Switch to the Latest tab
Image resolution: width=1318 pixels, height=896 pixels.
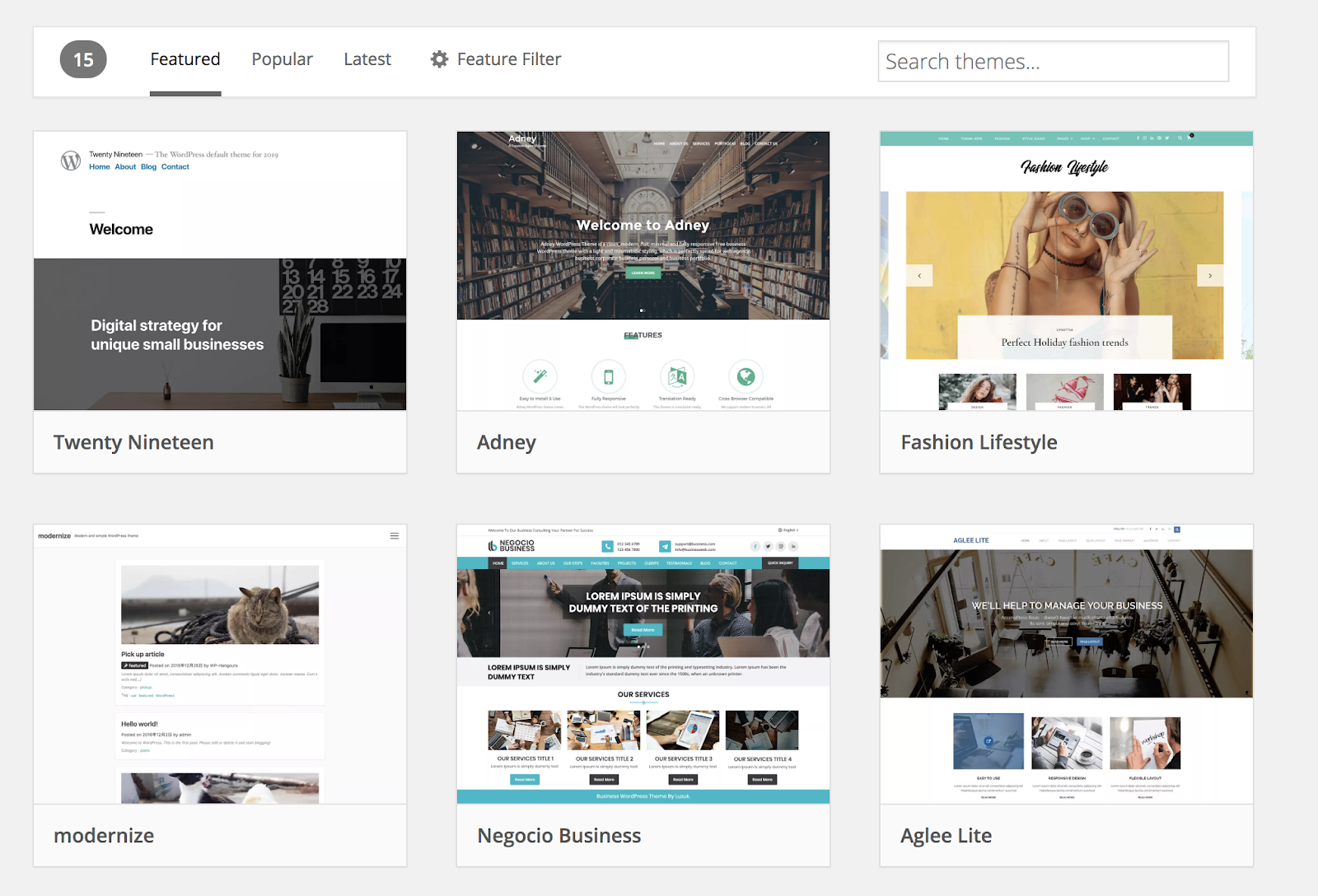[x=367, y=58]
